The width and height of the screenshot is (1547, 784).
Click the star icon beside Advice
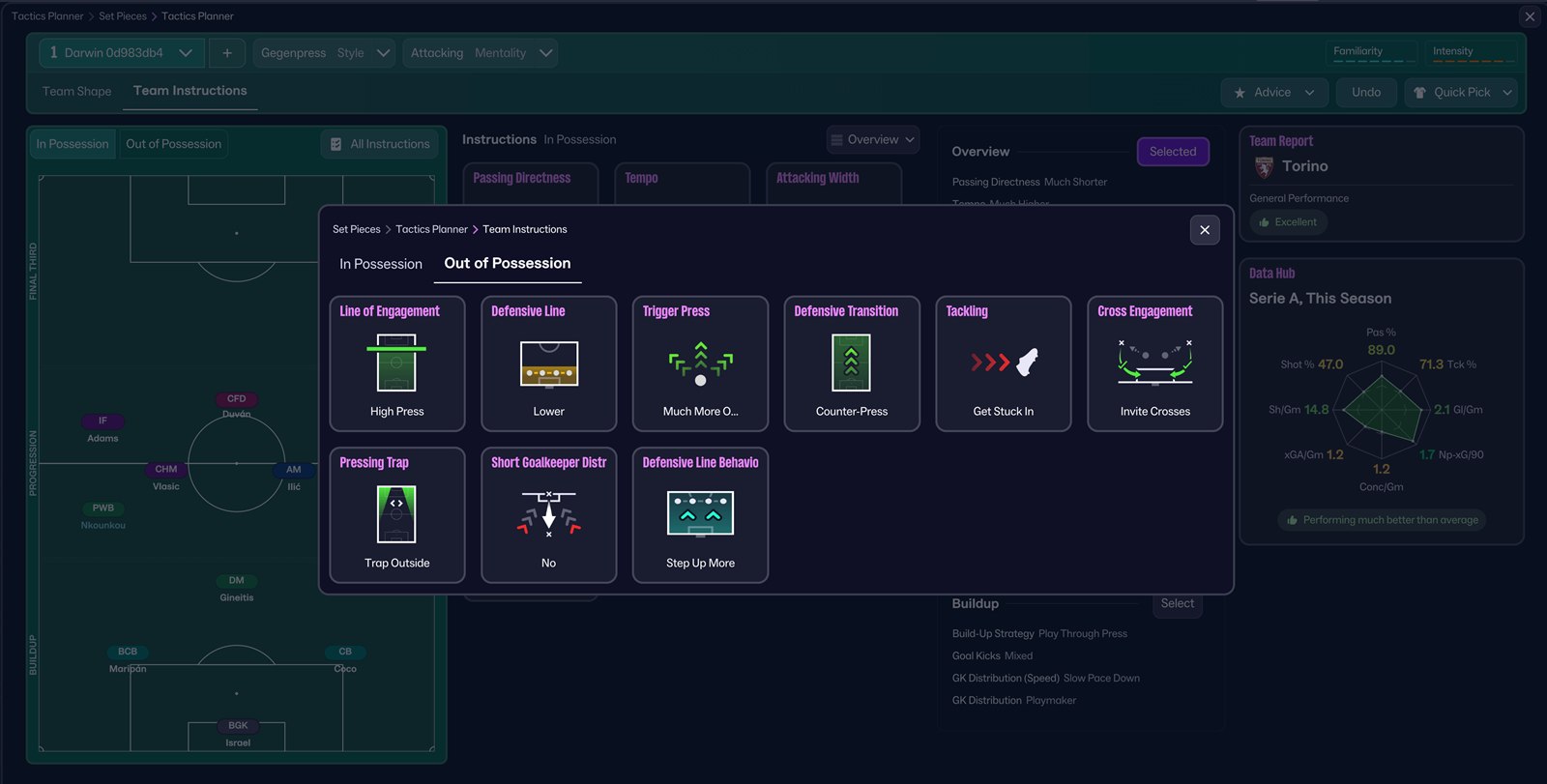(x=1240, y=93)
